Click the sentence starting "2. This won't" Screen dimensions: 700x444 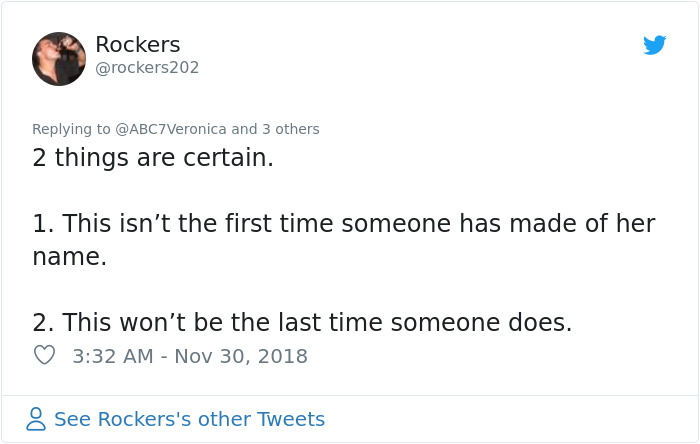click(302, 322)
